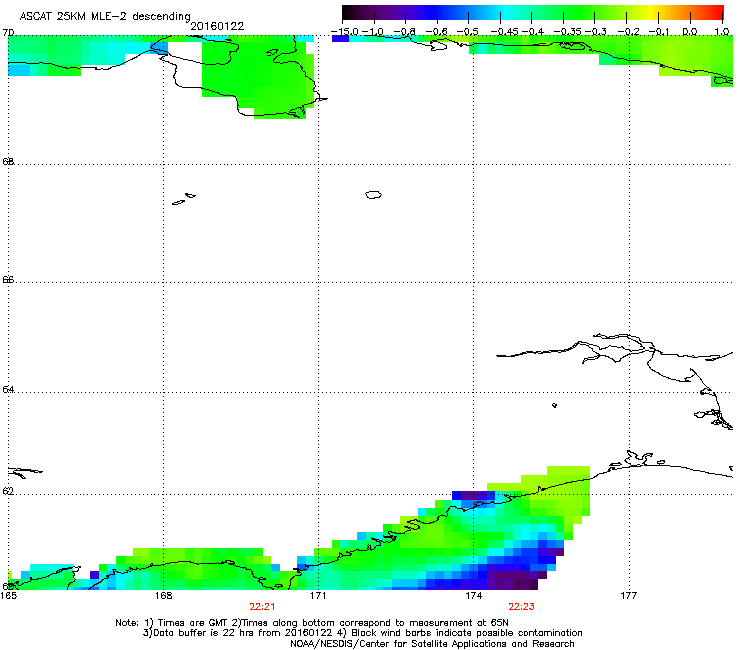The height and width of the screenshot is (650, 740).
Task: Click the longitude label '174'
Action: click(x=473, y=596)
